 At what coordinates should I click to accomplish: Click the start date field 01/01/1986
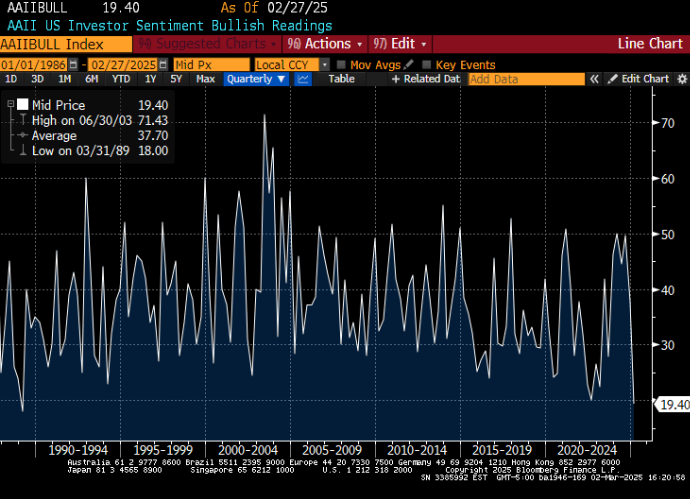(33, 65)
